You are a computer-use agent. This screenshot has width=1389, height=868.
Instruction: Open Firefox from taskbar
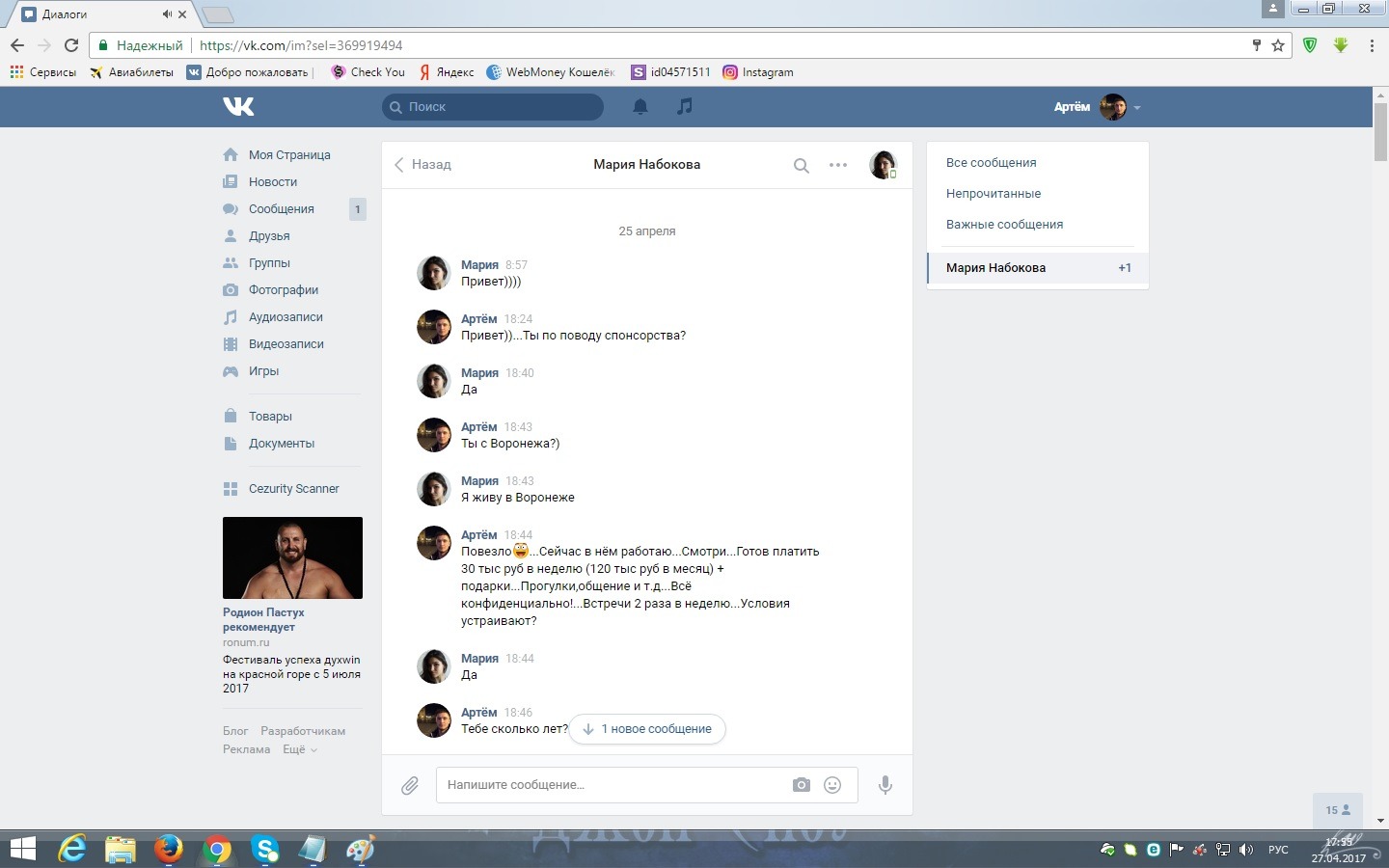[169, 849]
